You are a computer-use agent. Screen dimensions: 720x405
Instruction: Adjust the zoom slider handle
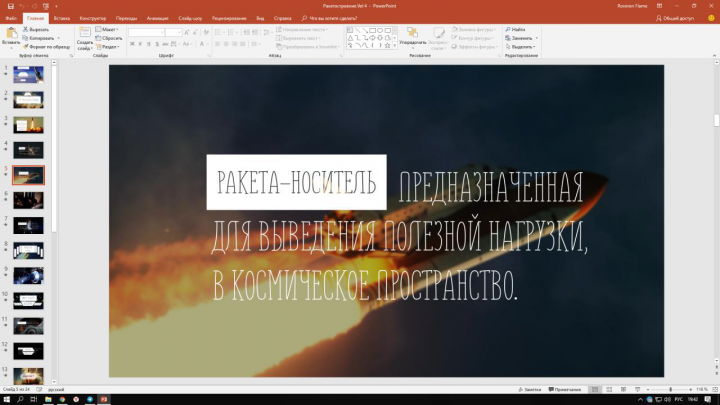670,389
